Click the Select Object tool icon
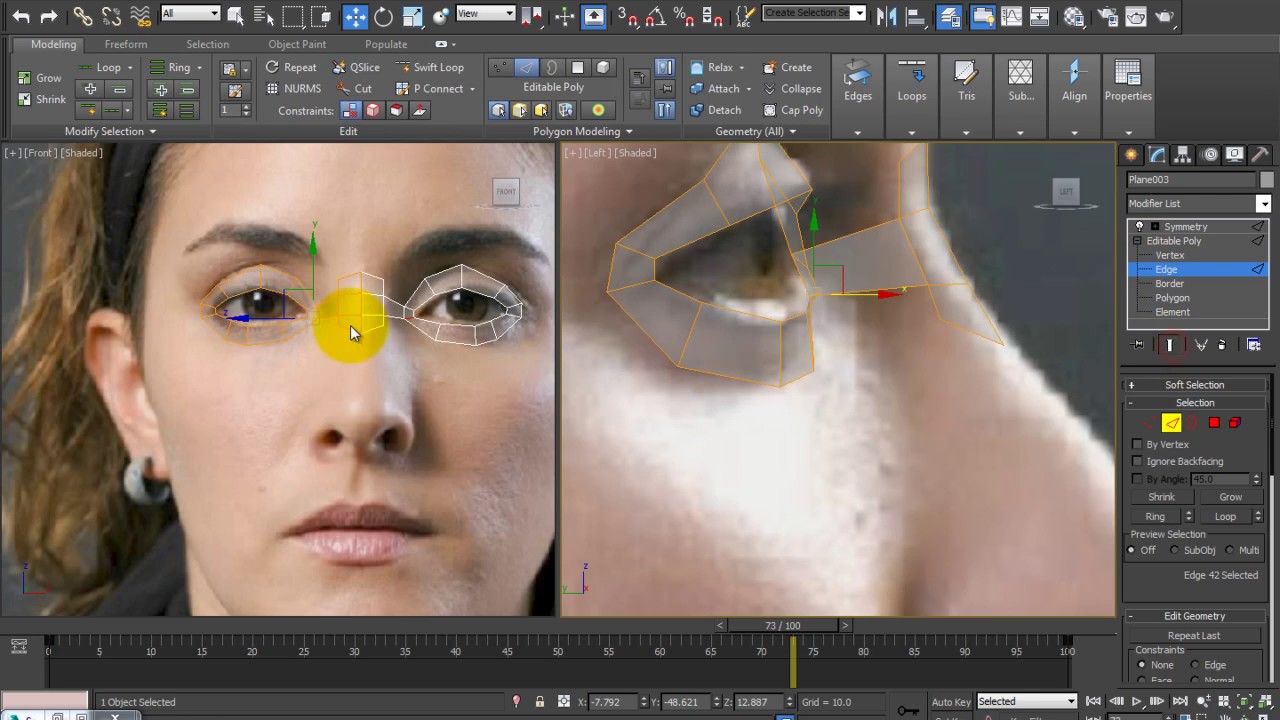1280x720 pixels. (236, 15)
